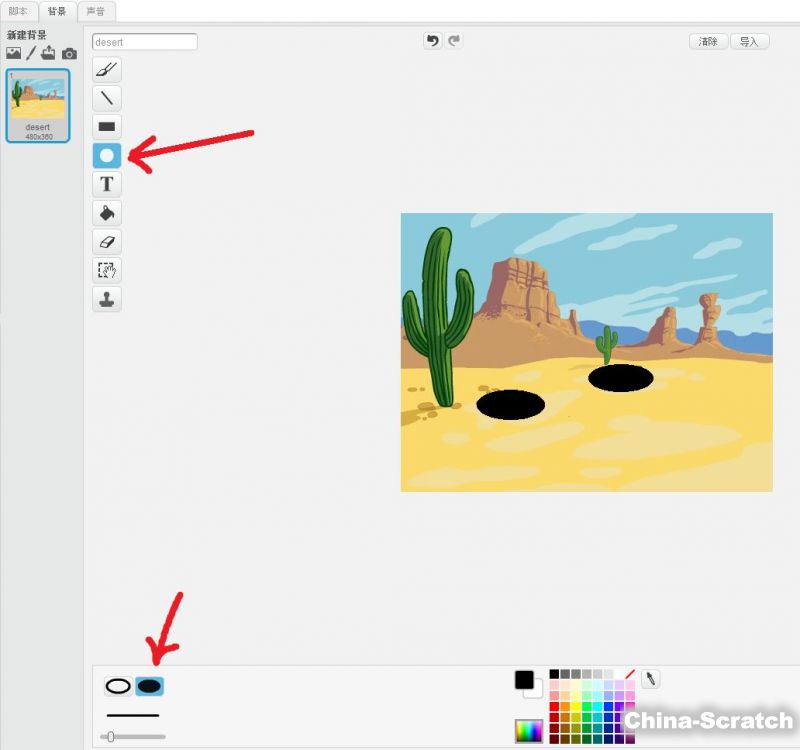Select the Text tool

107,184
